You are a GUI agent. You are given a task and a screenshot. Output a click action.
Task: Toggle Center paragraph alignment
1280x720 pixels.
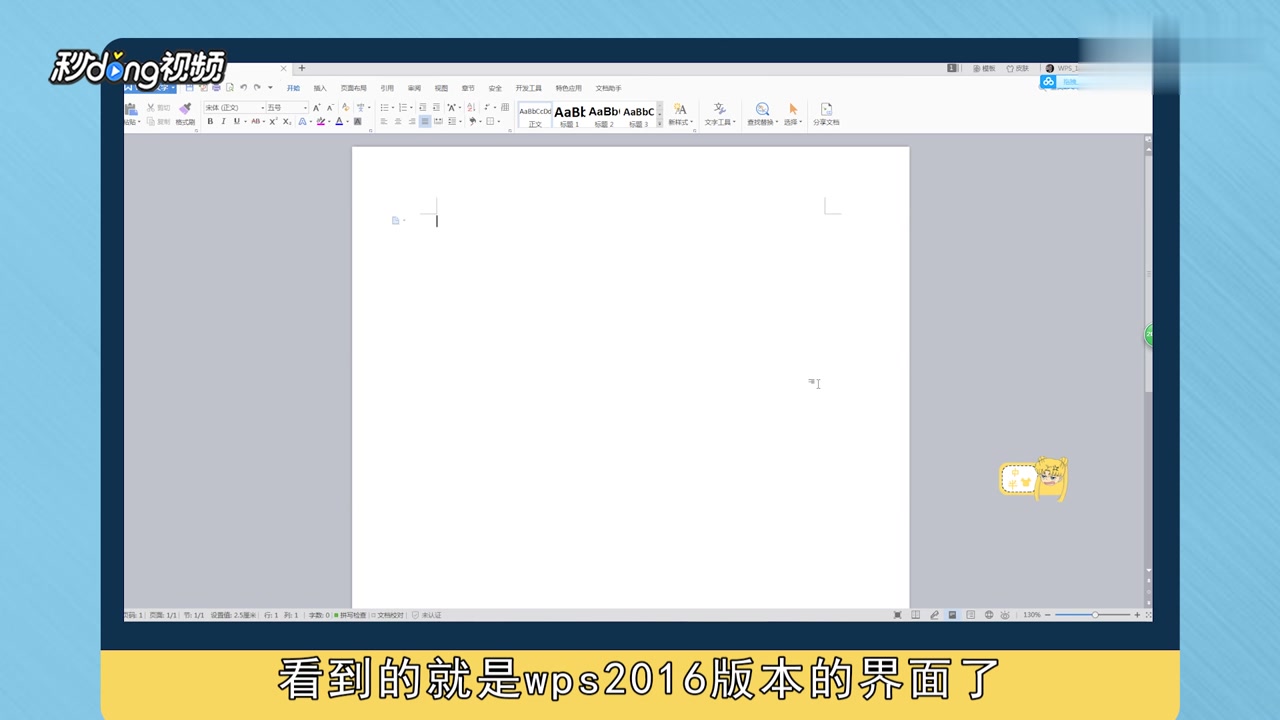click(x=398, y=121)
